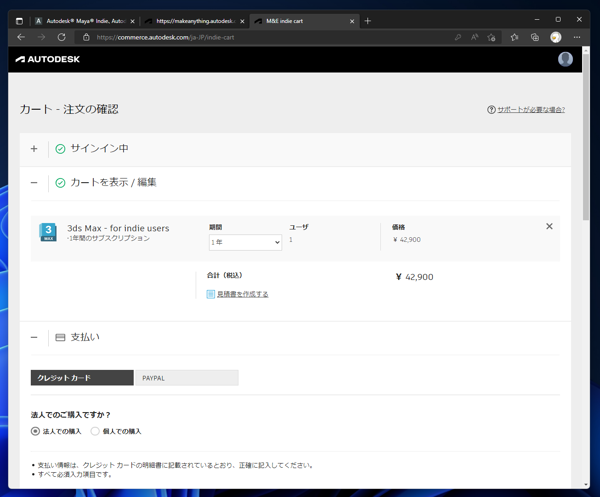Click the sign-in green checkmark icon
600x497 pixels.
[x=60, y=149]
